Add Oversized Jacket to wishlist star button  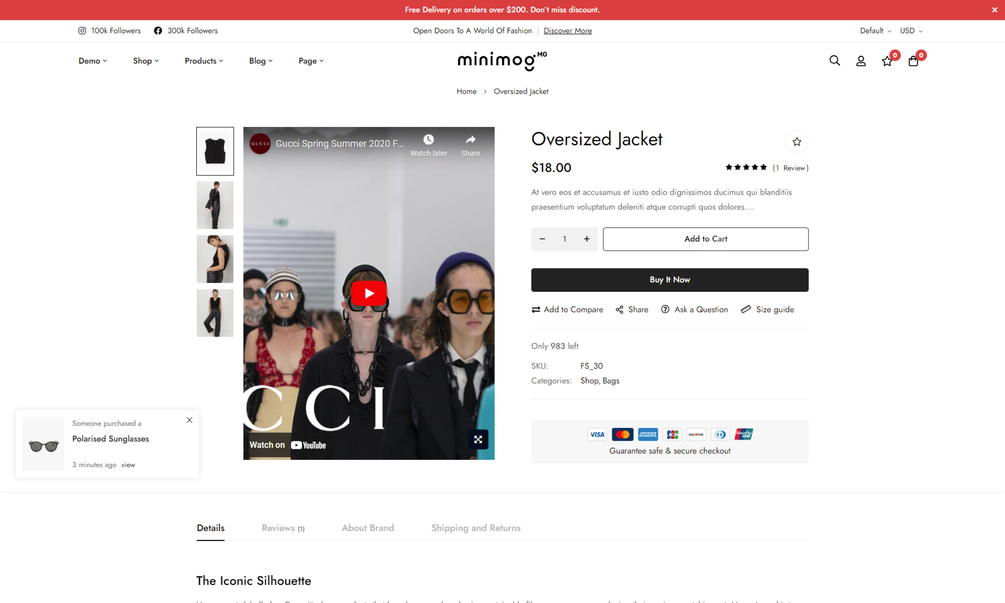(x=797, y=142)
